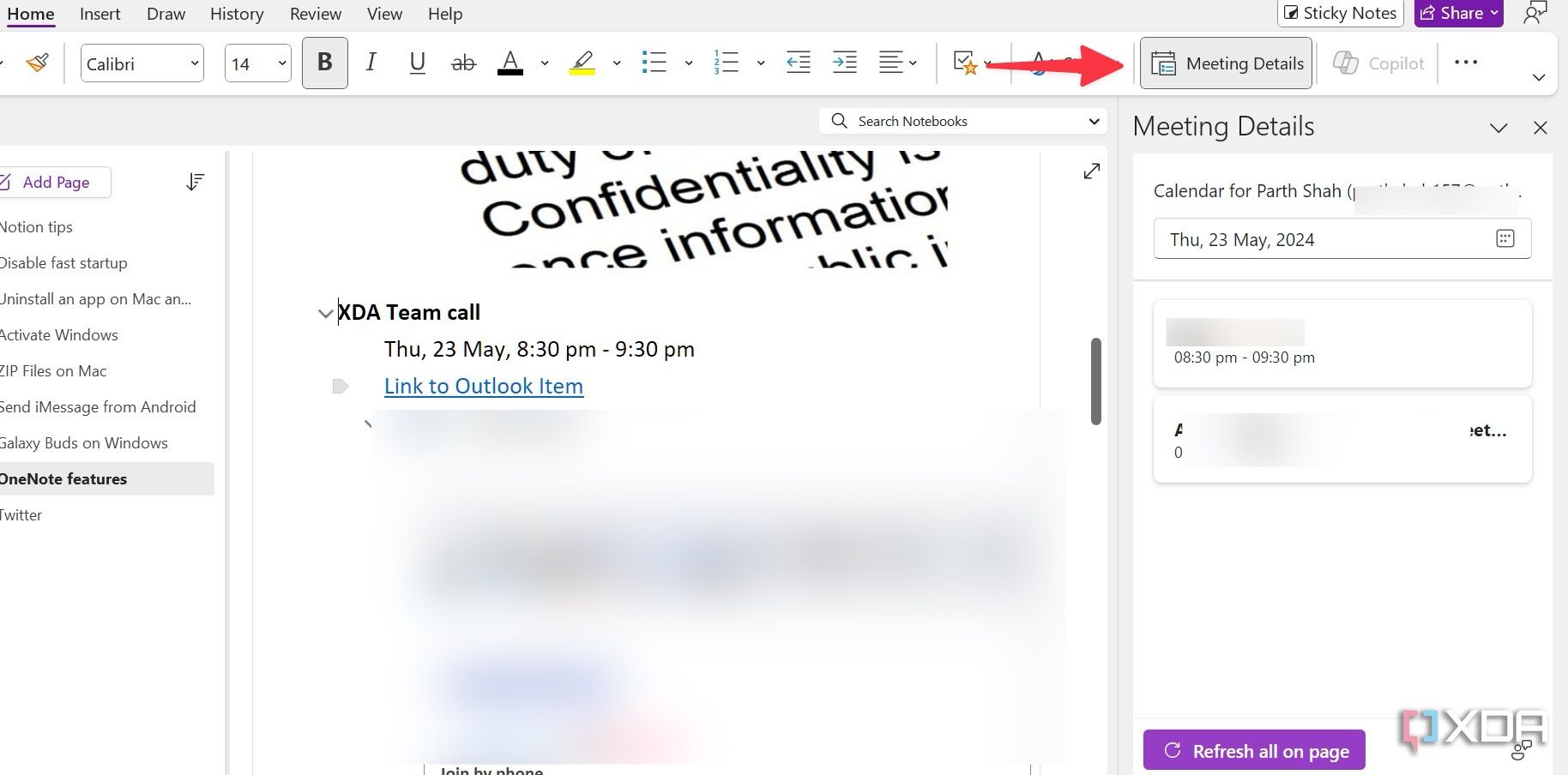The image size is (1568, 775).
Task: Open Sticky Notes
Action: [x=1341, y=13]
